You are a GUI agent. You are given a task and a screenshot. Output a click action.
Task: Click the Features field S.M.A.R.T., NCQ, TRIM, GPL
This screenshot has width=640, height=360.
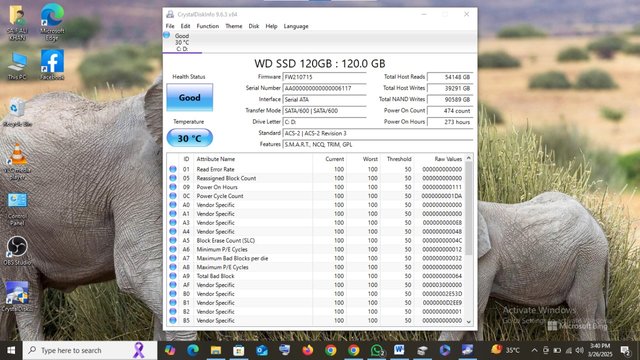tap(378, 144)
